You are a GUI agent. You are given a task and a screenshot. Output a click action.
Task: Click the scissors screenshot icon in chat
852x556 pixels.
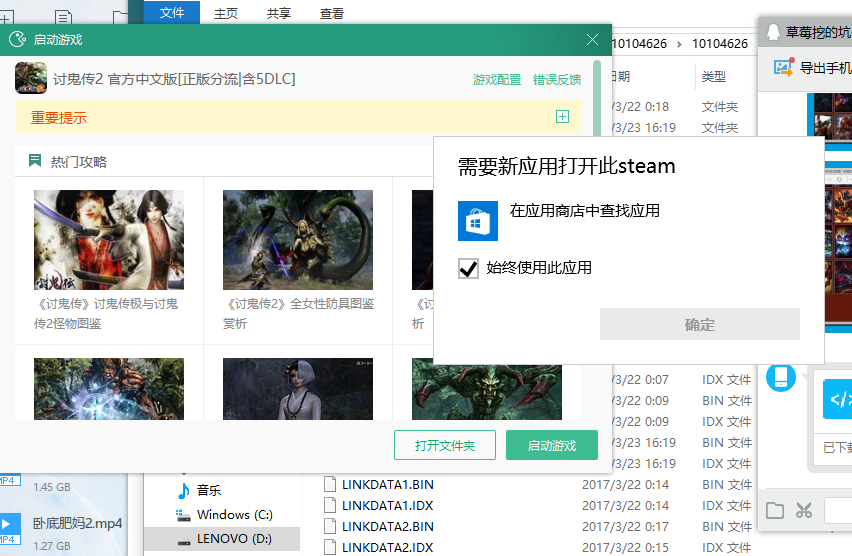tap(804, 510)
